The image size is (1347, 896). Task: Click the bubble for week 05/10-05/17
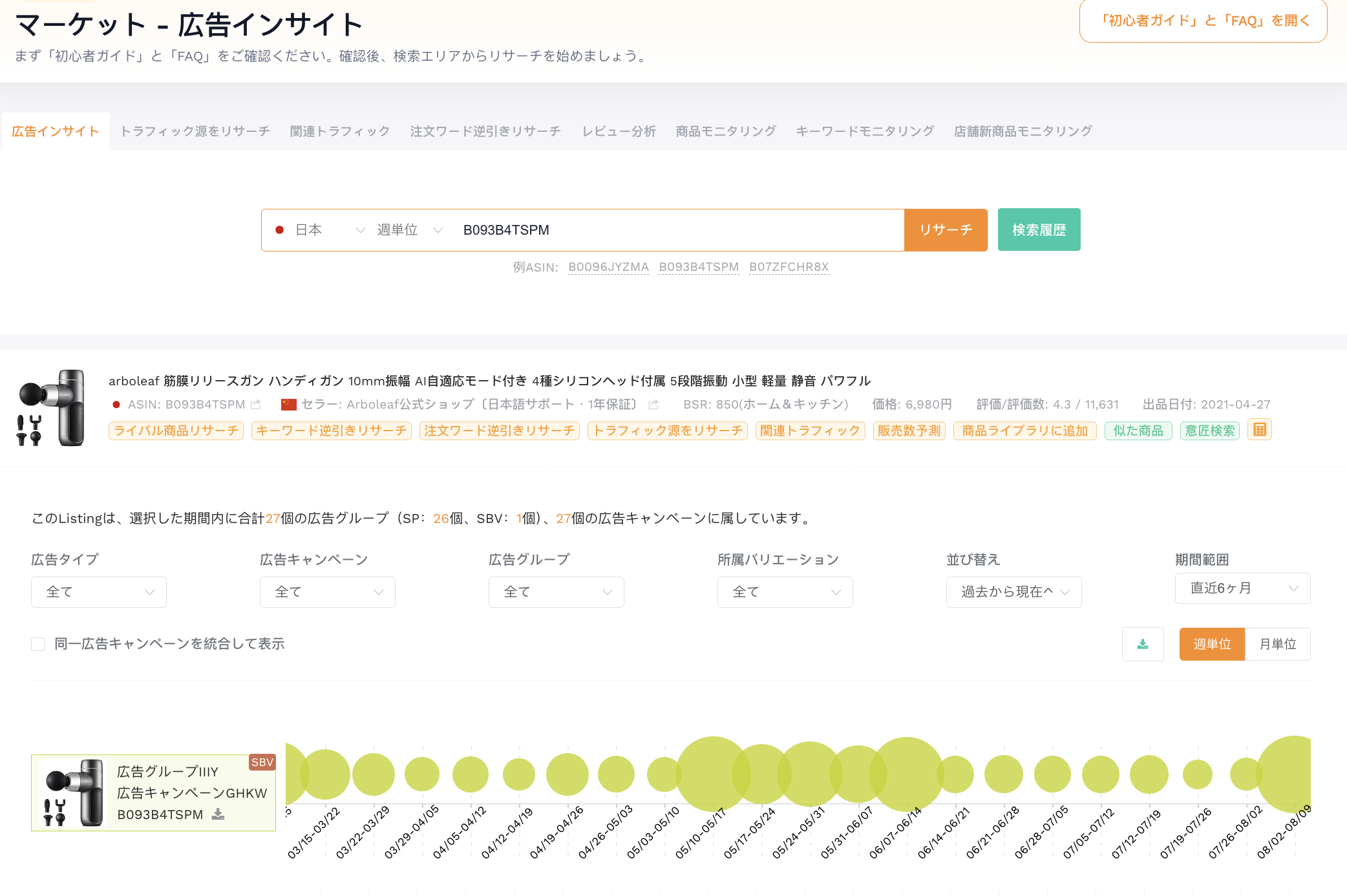[713, 774]
